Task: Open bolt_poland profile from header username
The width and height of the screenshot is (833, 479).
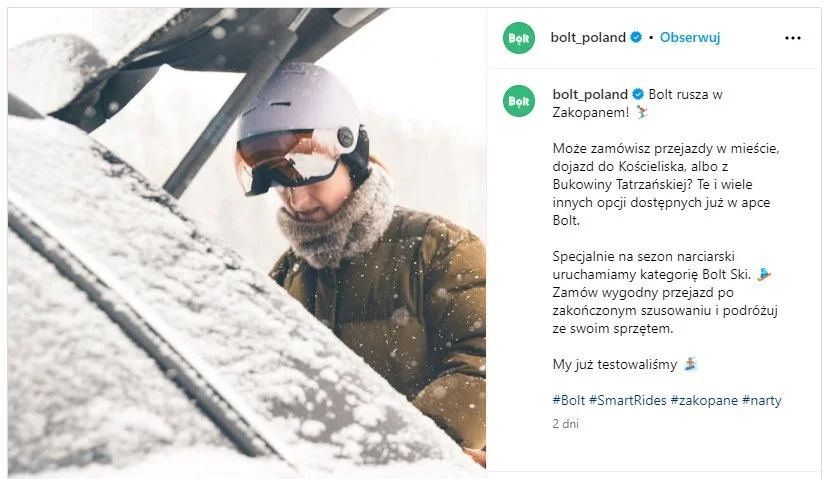Action: 588,37
